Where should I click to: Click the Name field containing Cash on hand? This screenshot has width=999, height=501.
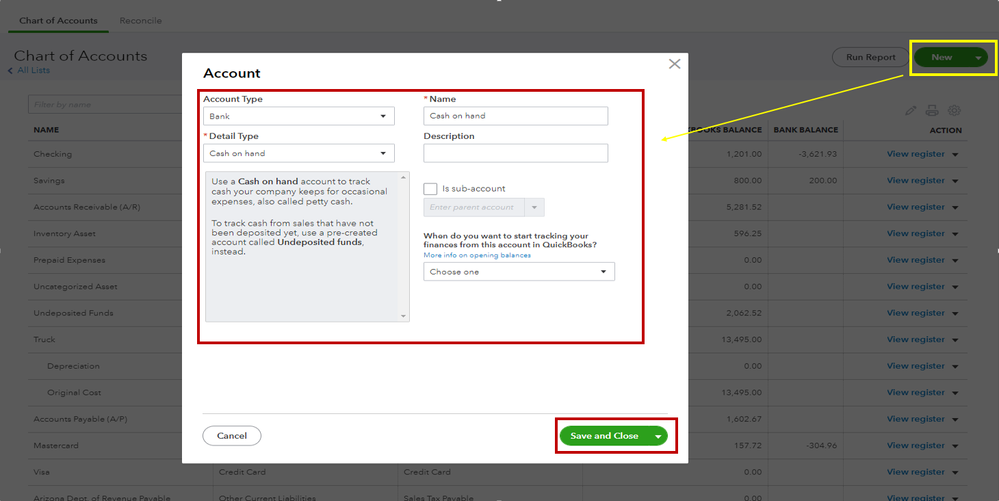(x=515, y=116)
